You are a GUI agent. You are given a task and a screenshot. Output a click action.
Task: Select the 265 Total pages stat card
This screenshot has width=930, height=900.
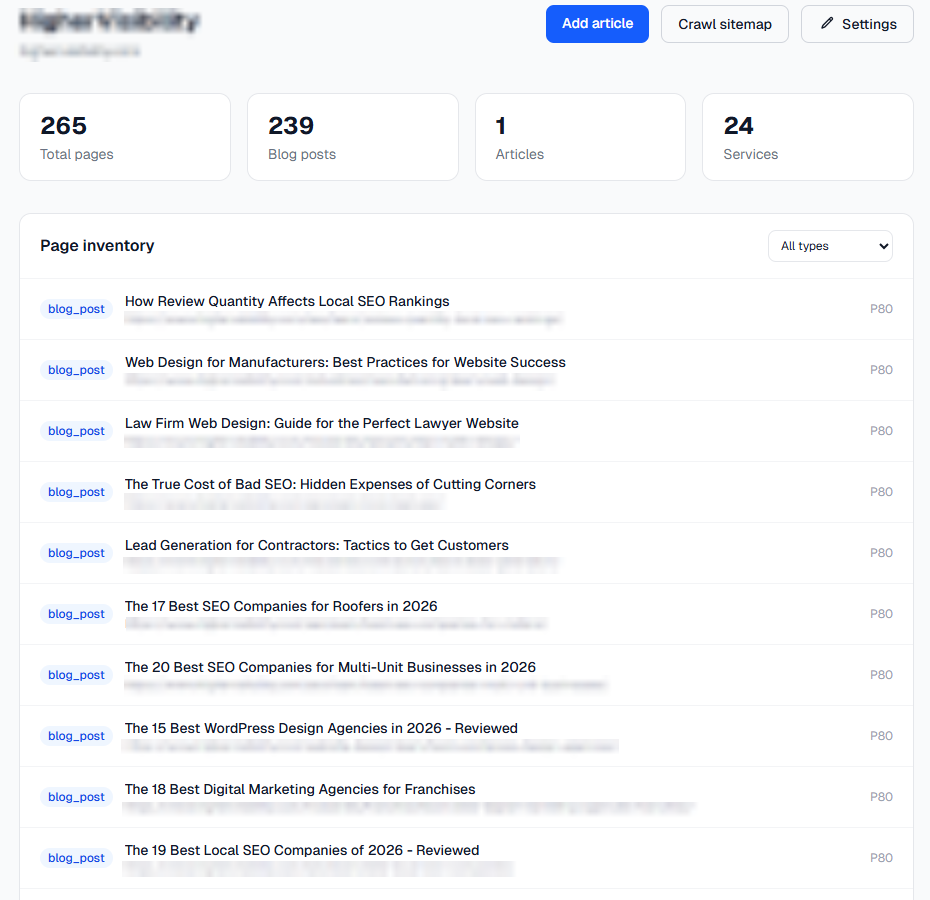coord(124,136)
